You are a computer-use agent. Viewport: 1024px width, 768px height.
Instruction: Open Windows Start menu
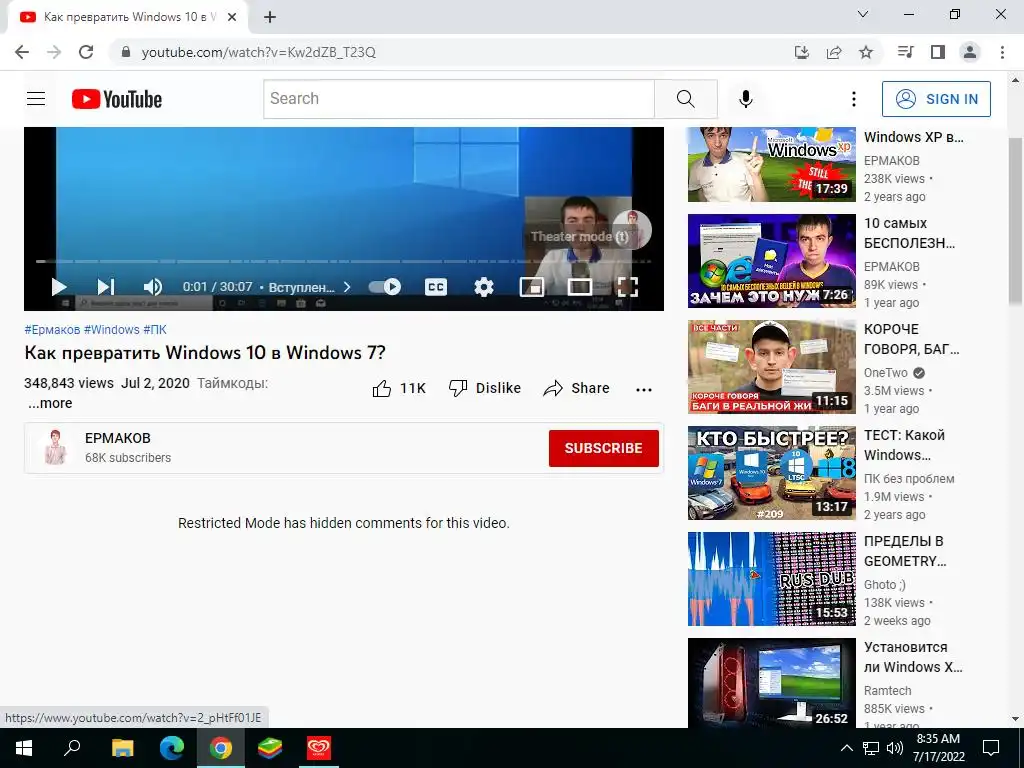(24, 748)
